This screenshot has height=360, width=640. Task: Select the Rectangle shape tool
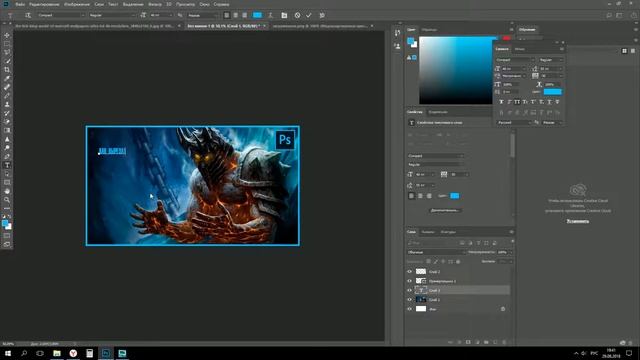[x=7, y=182]
